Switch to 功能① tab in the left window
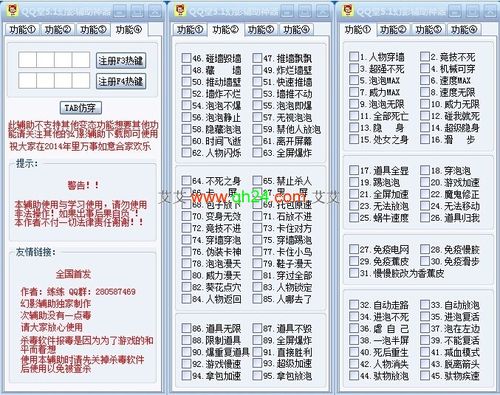This screenshot has height=395, width=500. (x=22, y=30)
